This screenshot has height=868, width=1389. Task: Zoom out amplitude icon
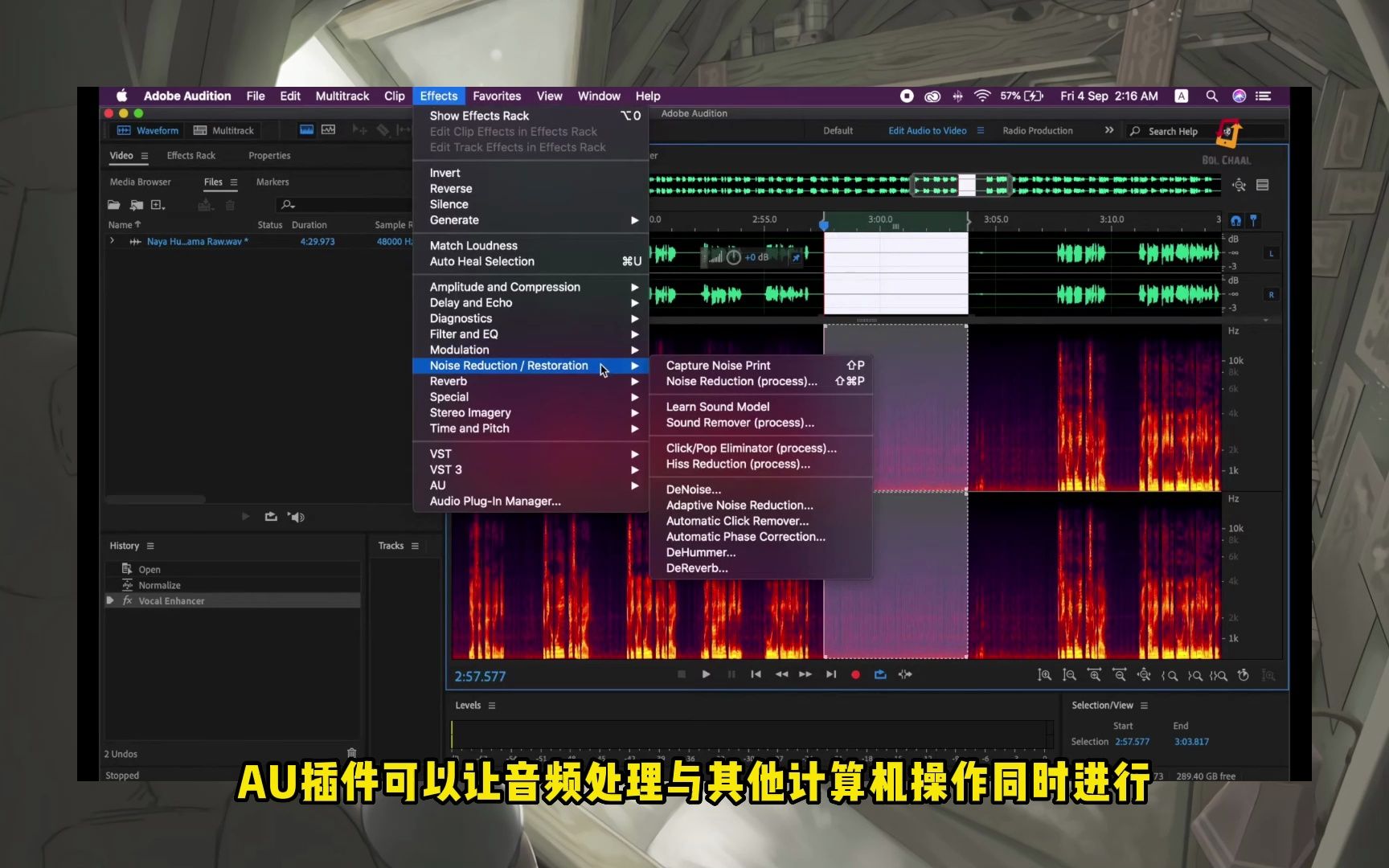(1069, 675)
